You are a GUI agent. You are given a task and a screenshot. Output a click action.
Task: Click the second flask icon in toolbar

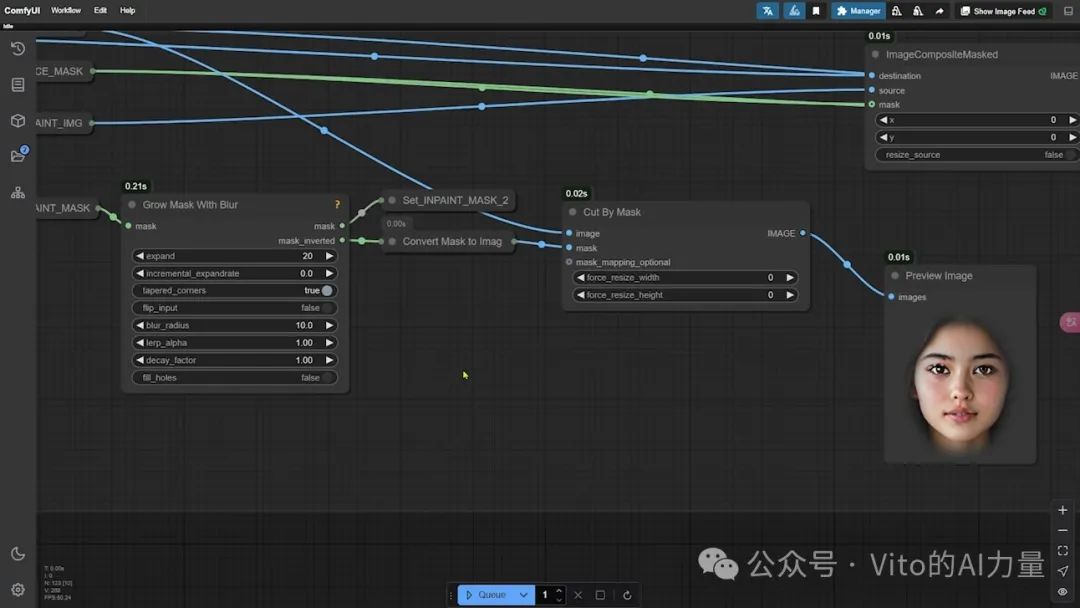pos(917,11)
